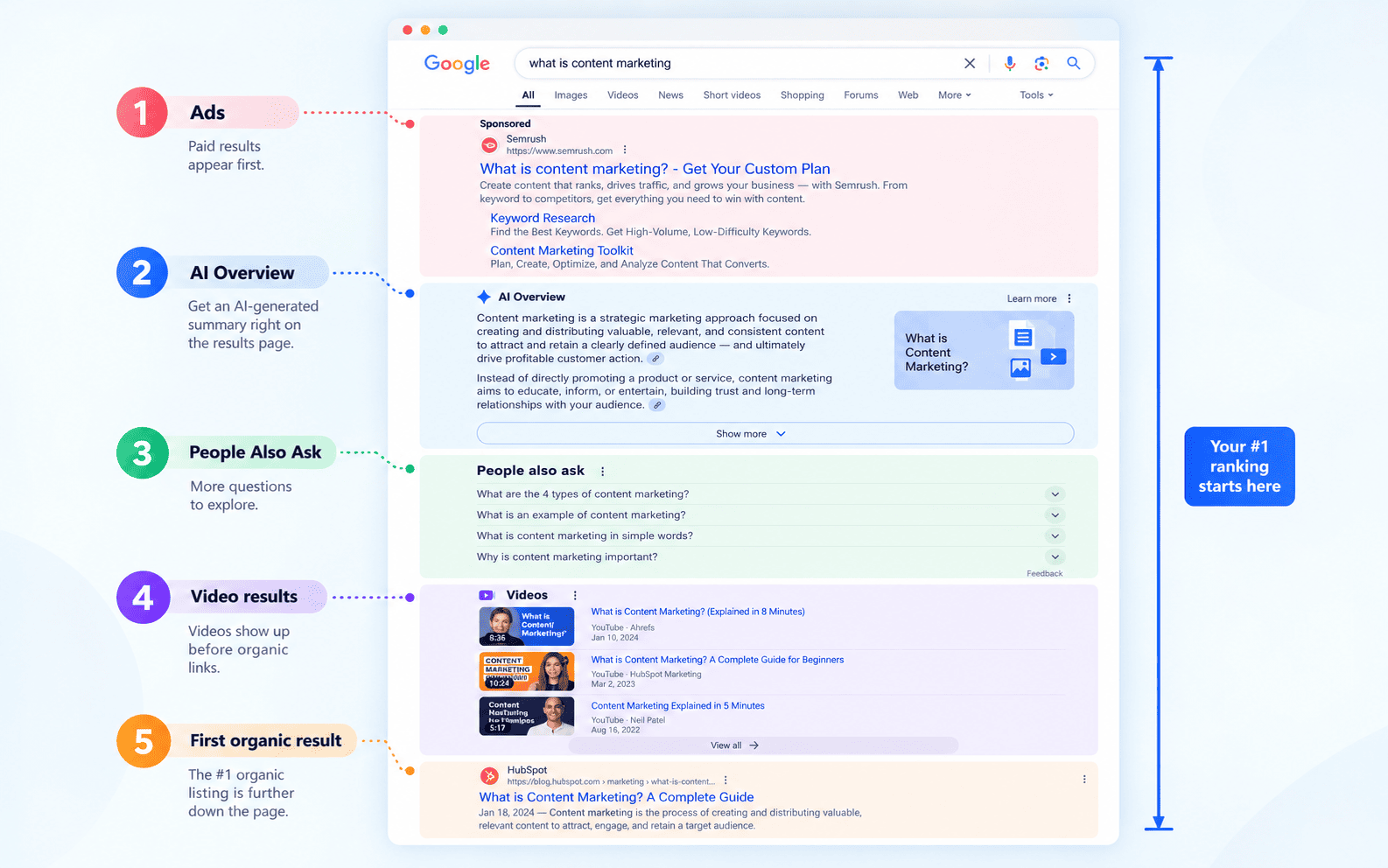Switch to the Short videos tab
Image resolution: width=1388 pixels, height=868 pixels.
click(732, 95)
